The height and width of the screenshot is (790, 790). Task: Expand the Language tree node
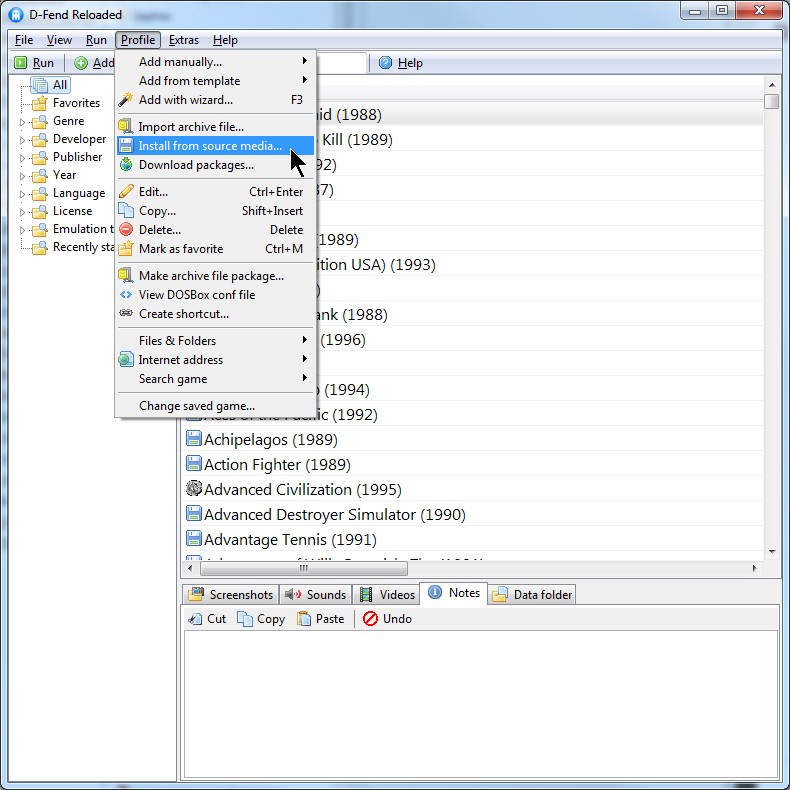point(22,194)
